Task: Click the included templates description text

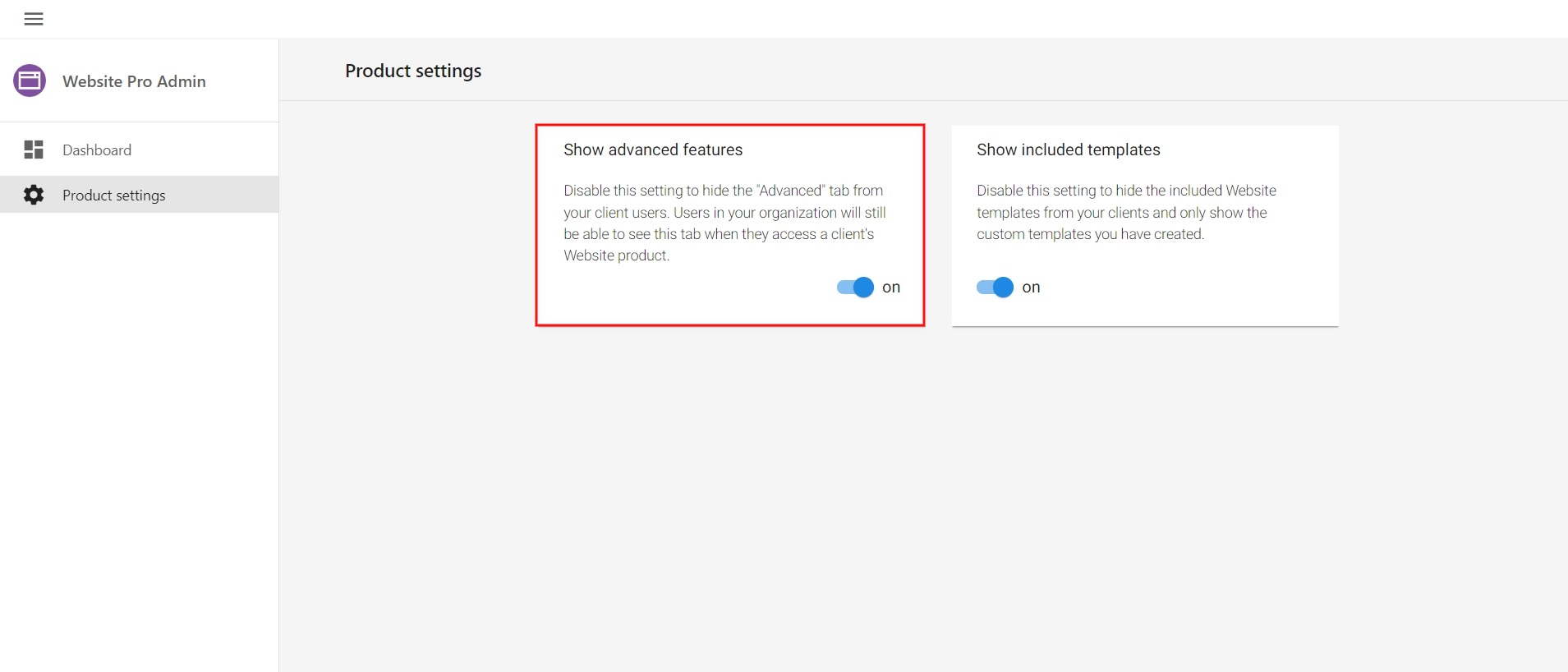Action: click(1126, 212)
